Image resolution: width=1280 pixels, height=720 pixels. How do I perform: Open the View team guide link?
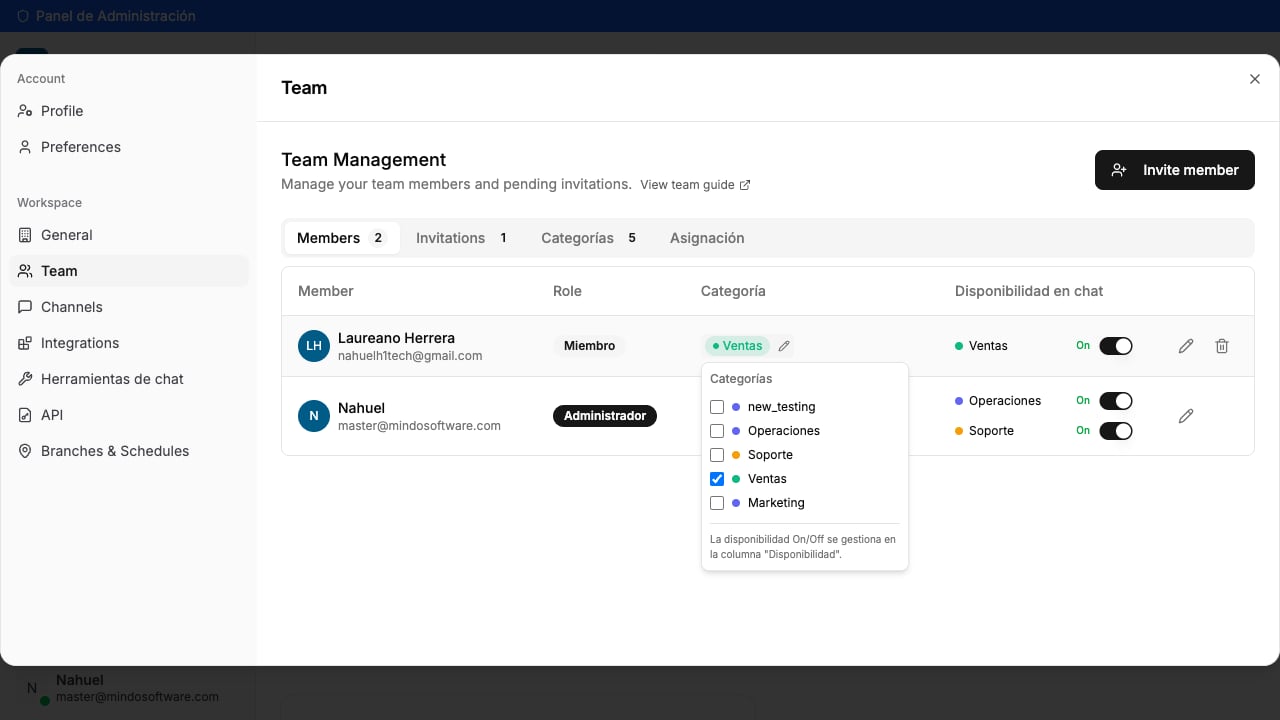[x=695, y=185]
